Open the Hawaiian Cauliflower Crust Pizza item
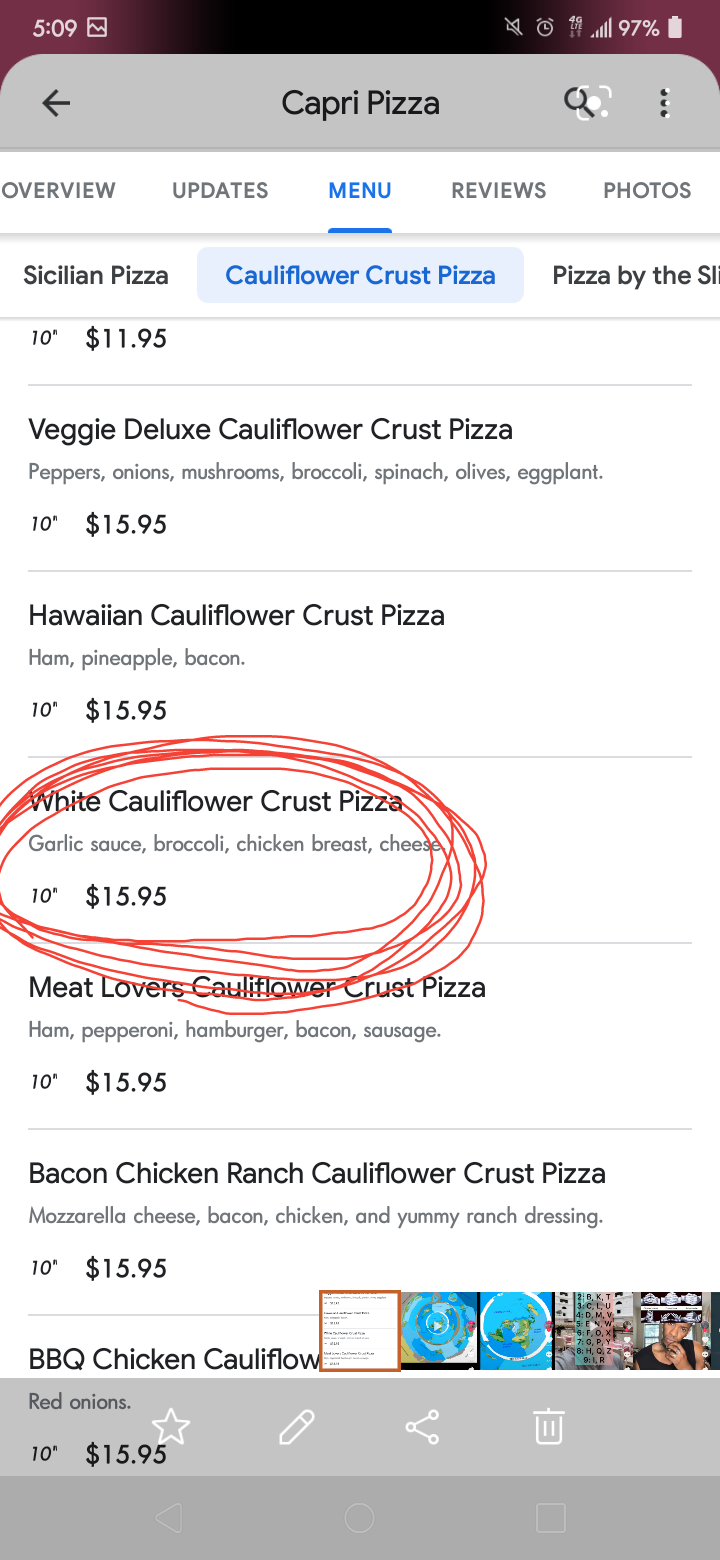 click(x=236, y=616)
